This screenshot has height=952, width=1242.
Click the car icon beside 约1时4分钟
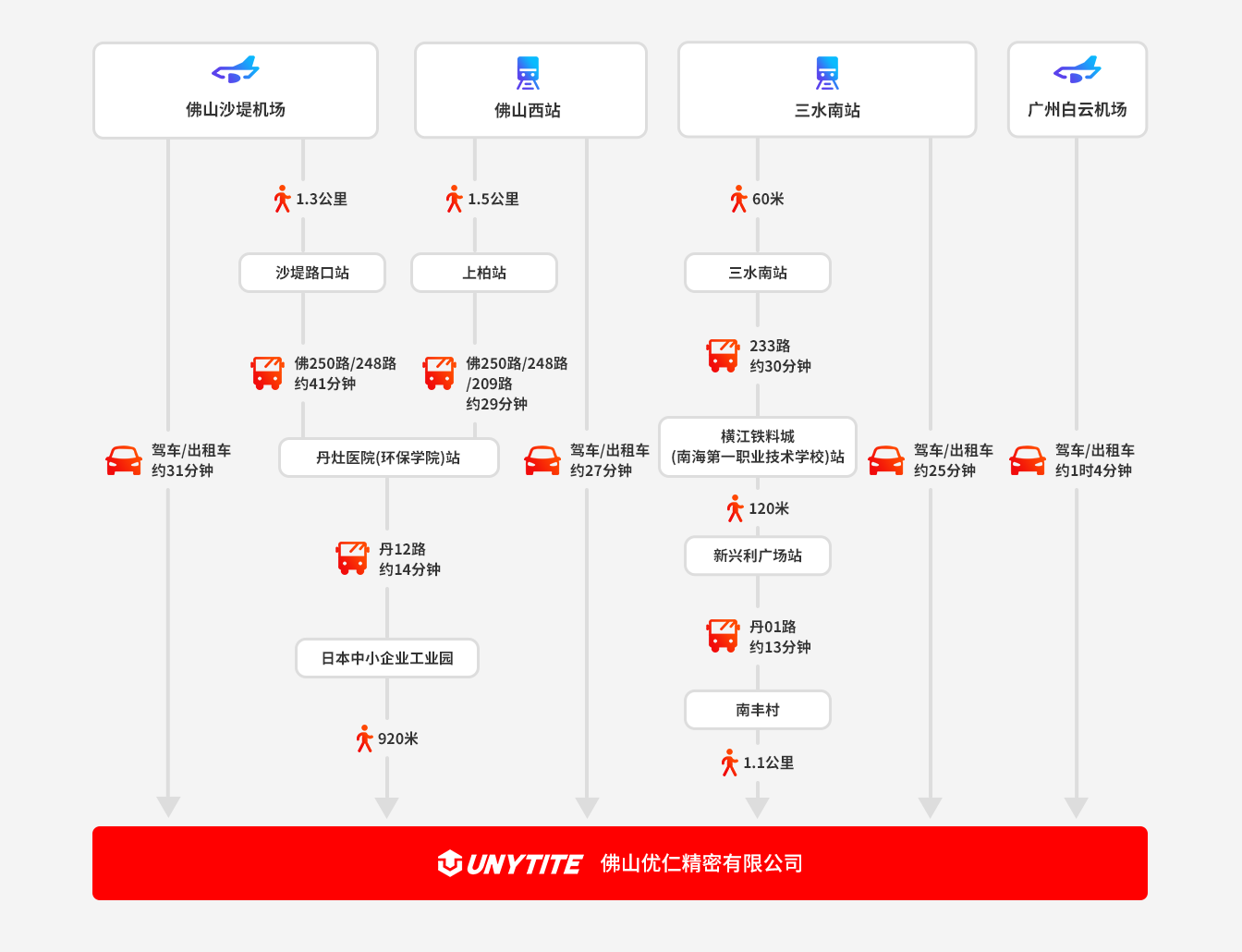click(x=1027, y=460)
